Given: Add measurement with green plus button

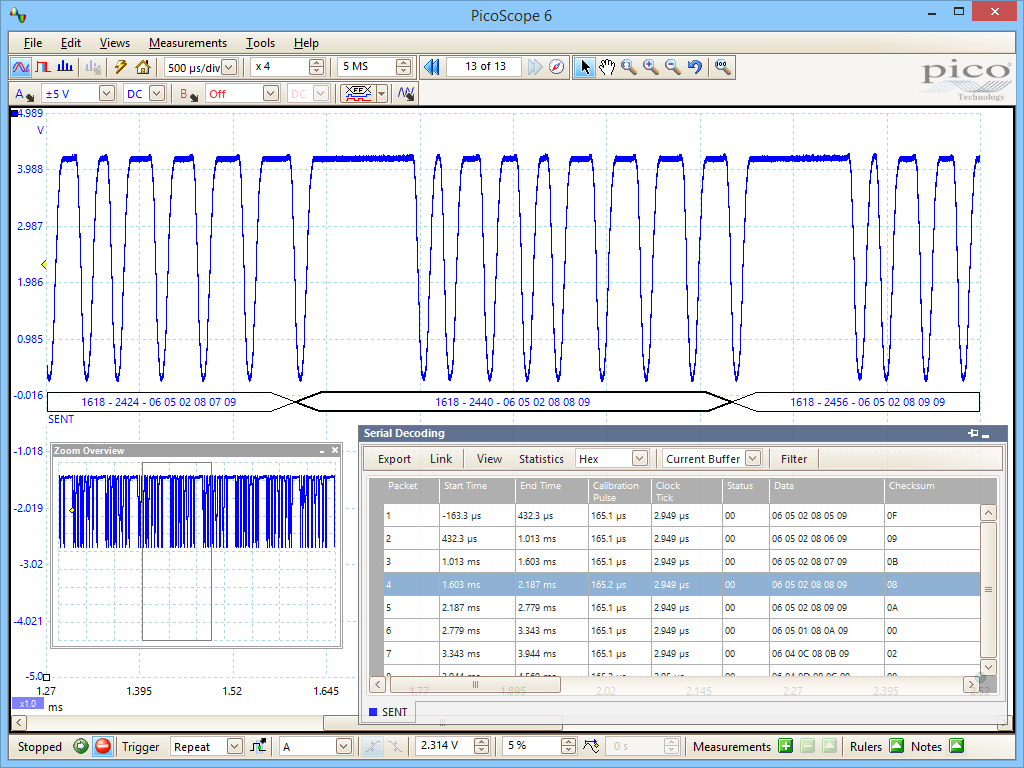Looking at the screenshot, I should tap(785, 746).
